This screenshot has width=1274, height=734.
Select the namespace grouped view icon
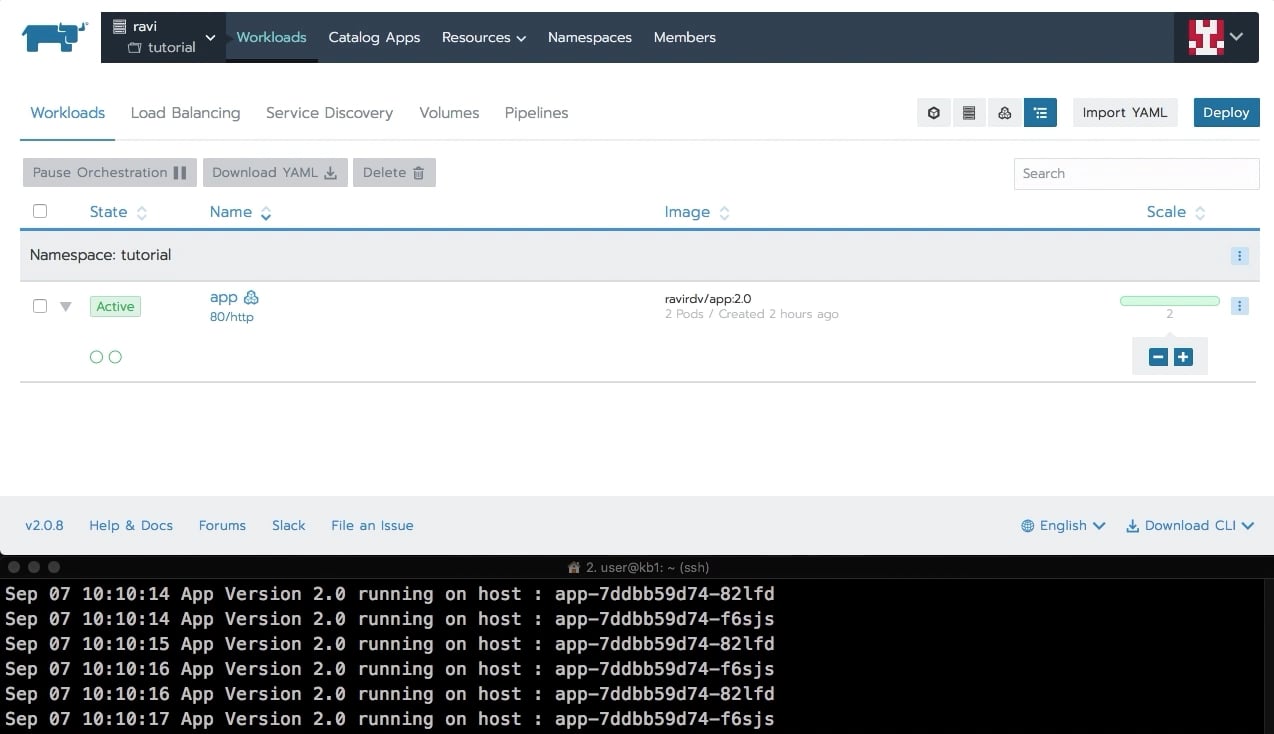pos(1040,113)
